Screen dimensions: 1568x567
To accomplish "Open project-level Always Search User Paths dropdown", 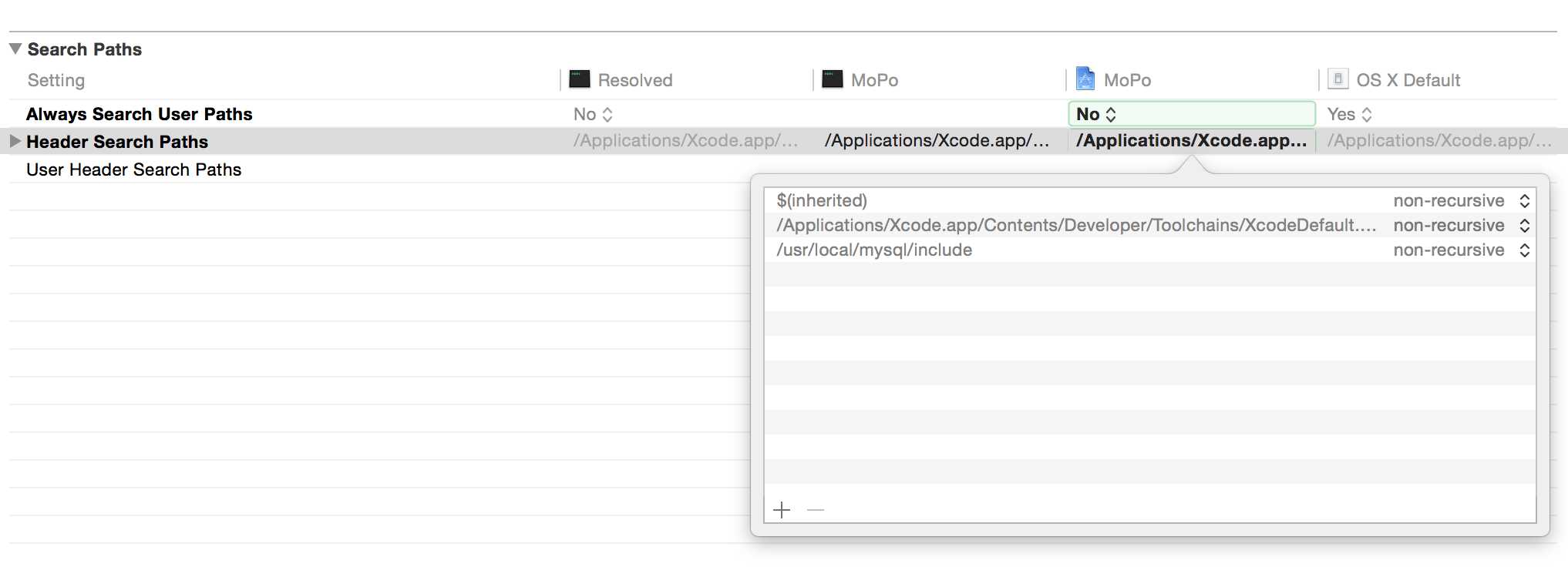I will pos(1192,114).
